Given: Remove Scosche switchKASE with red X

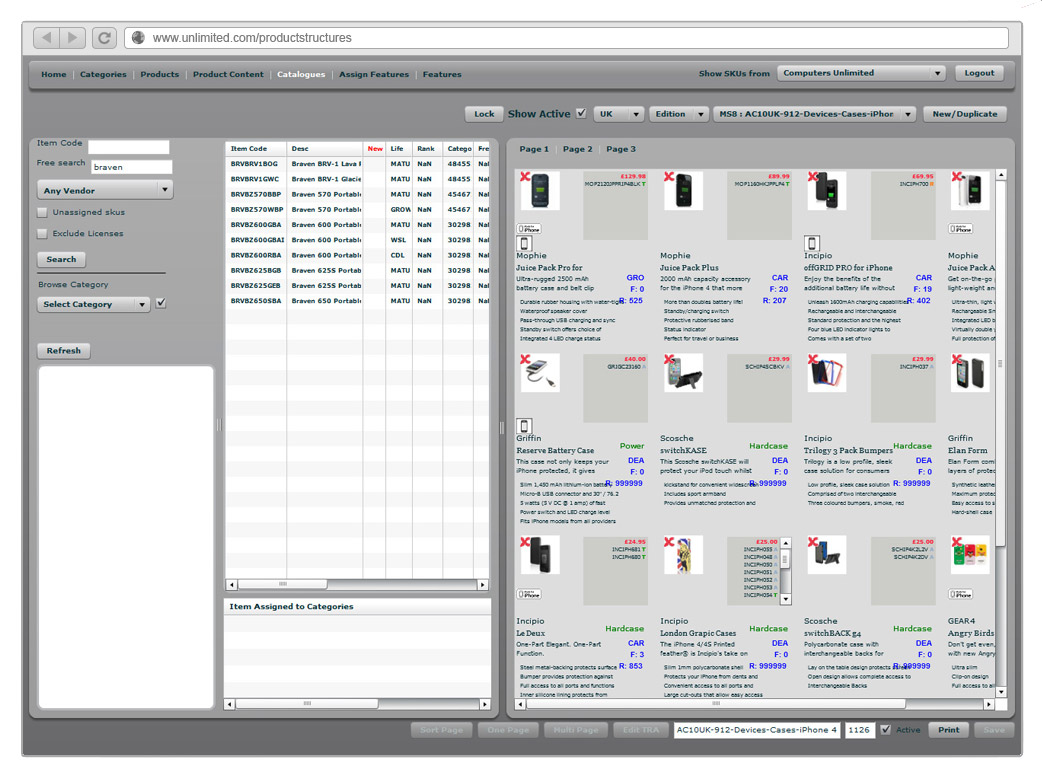Looking at the screenshot, I should [x=669, y=359].
